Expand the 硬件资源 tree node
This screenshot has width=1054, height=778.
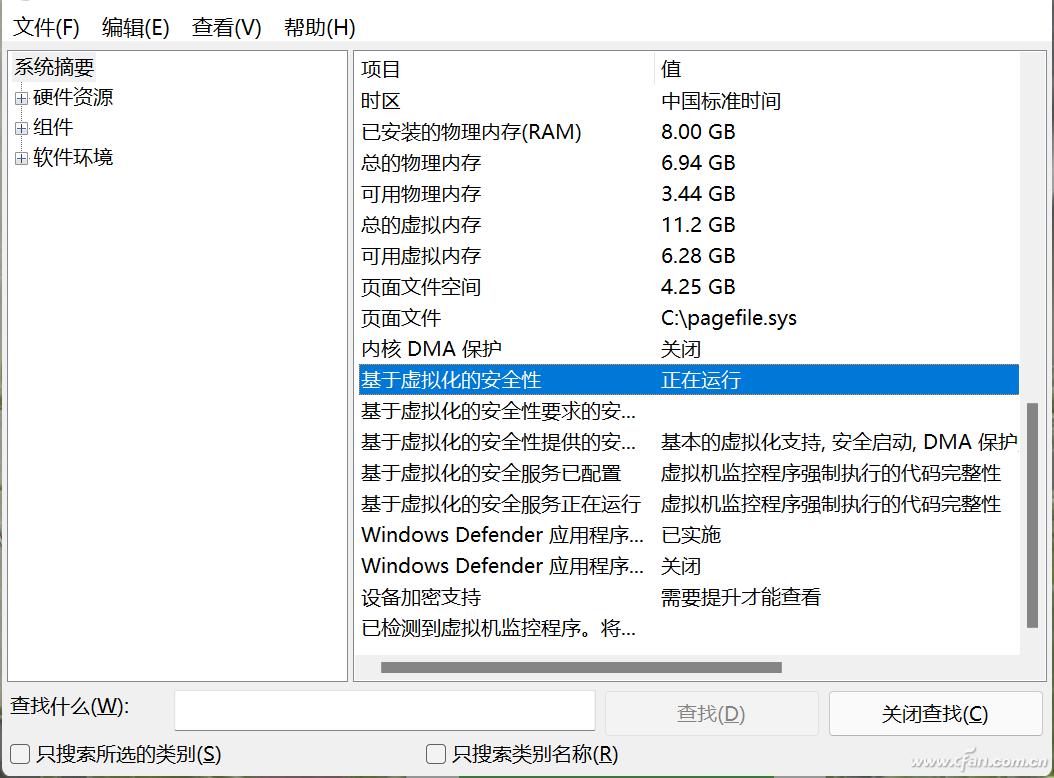21,97
